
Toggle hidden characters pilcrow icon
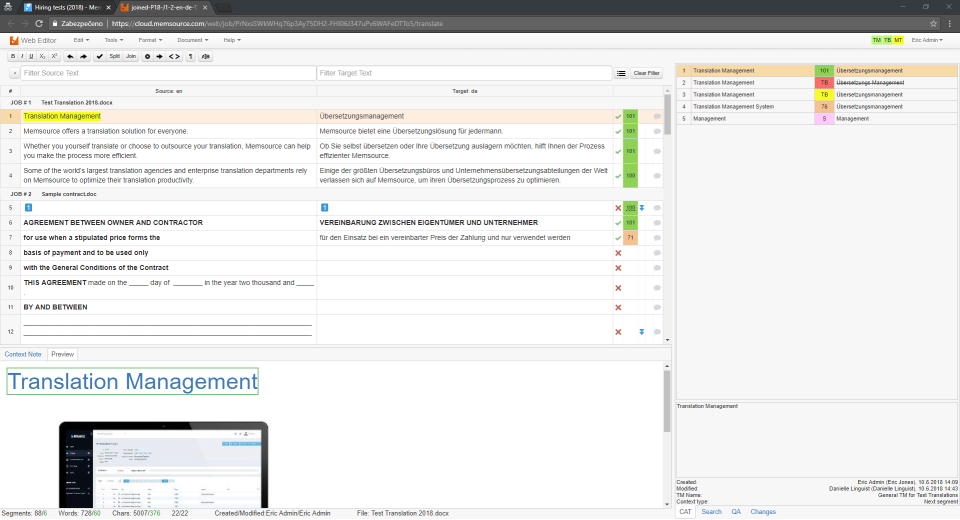(x=190, y=56)
